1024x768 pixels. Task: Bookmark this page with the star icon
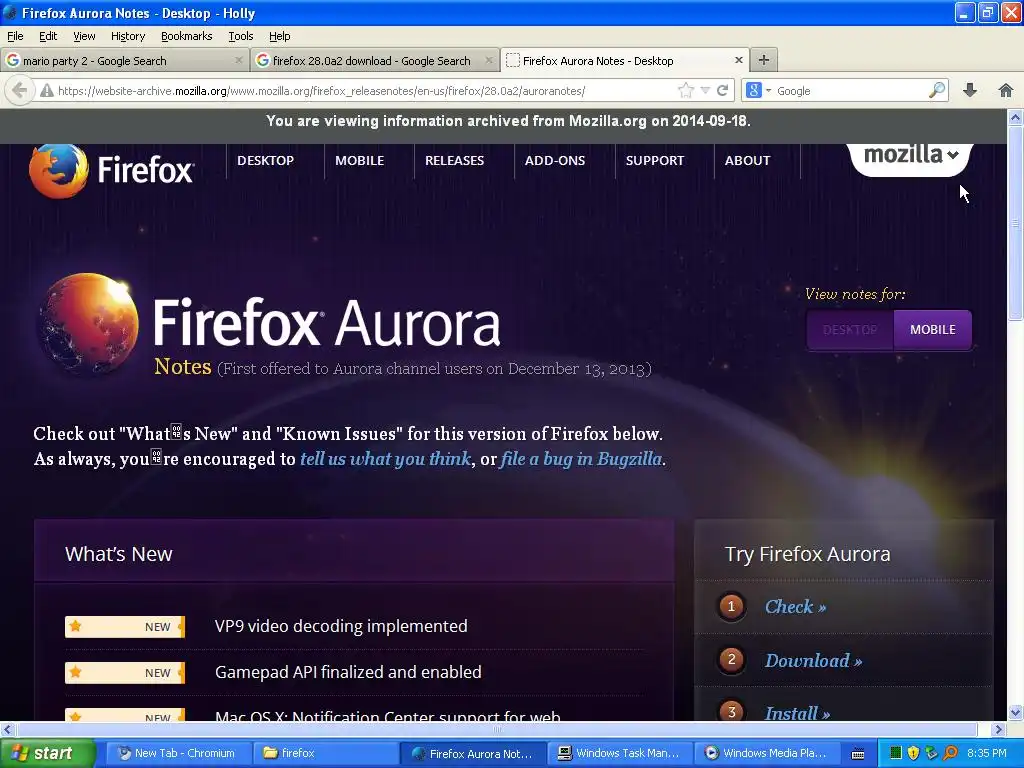(x=685, y=91)
